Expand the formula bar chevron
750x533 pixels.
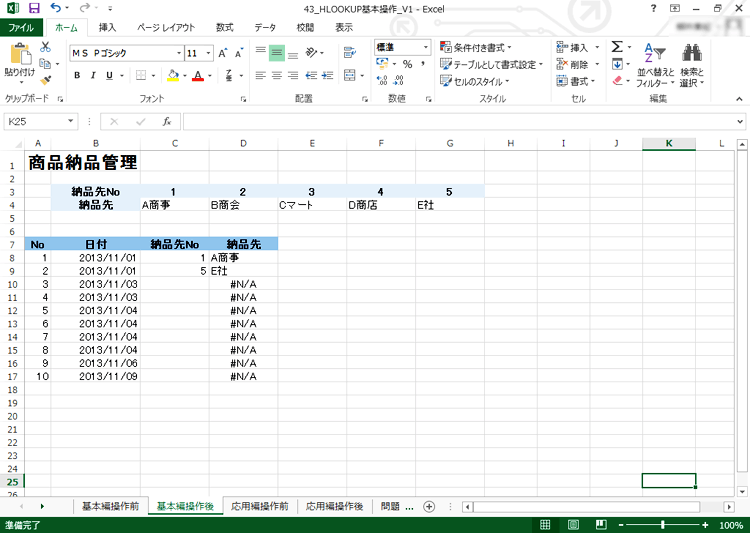tap(740, 122)
